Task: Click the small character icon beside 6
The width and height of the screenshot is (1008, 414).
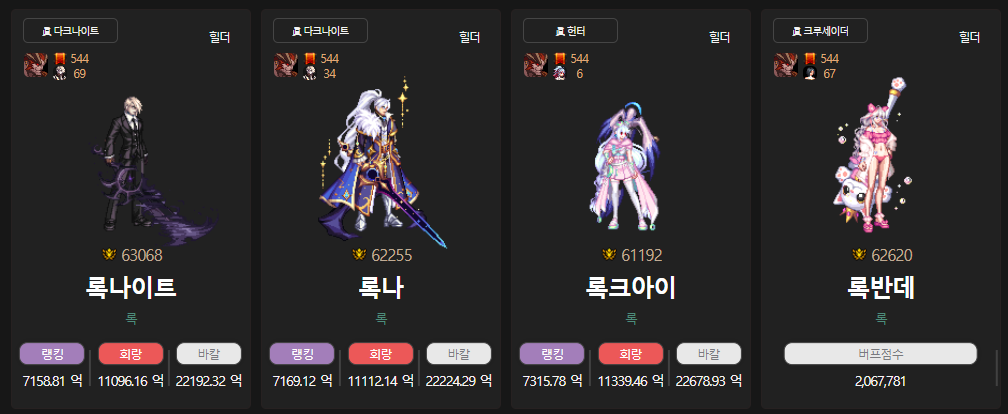Action: point(560,73)
